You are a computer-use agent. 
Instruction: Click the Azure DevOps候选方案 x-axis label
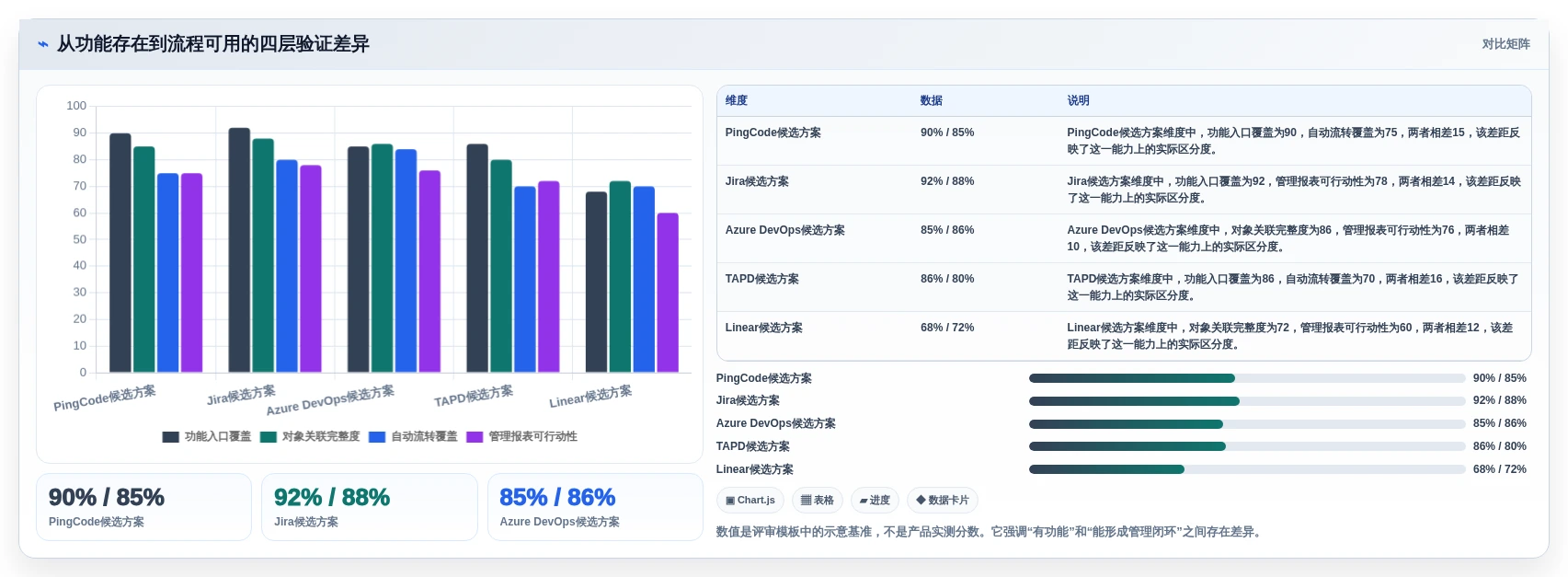click(x=330, y=400)
